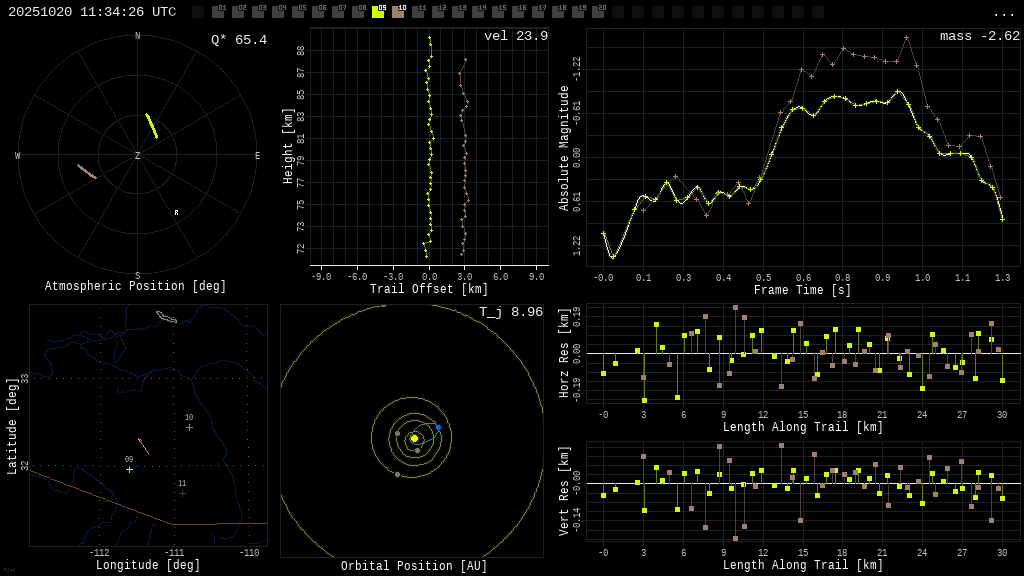1024x576 pixels.
Task: Toggle the station 20 box in top strip
Action: pos(598,12)
